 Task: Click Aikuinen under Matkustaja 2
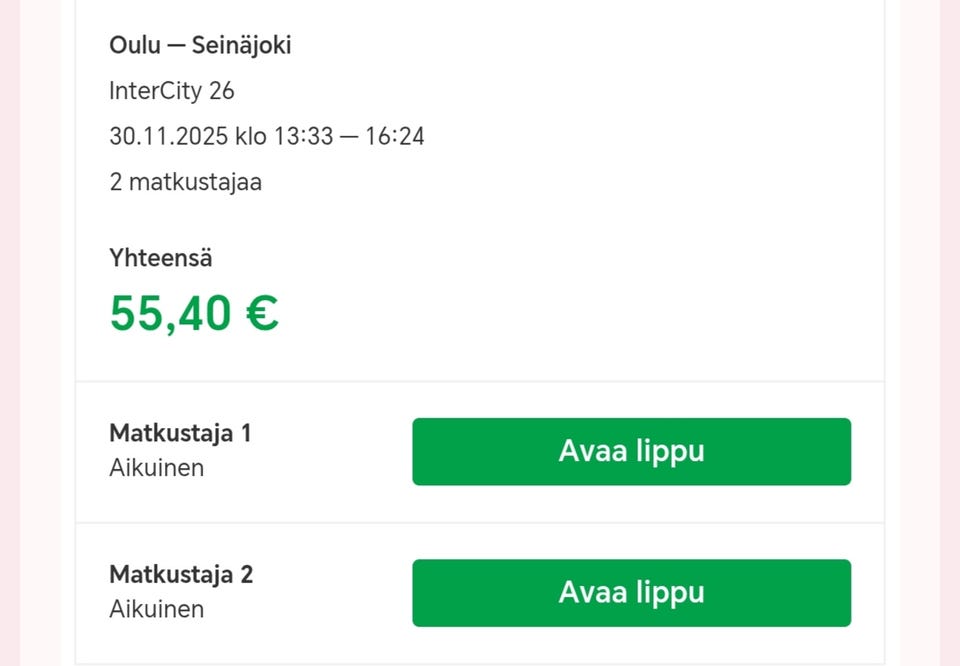click(156, 609)
